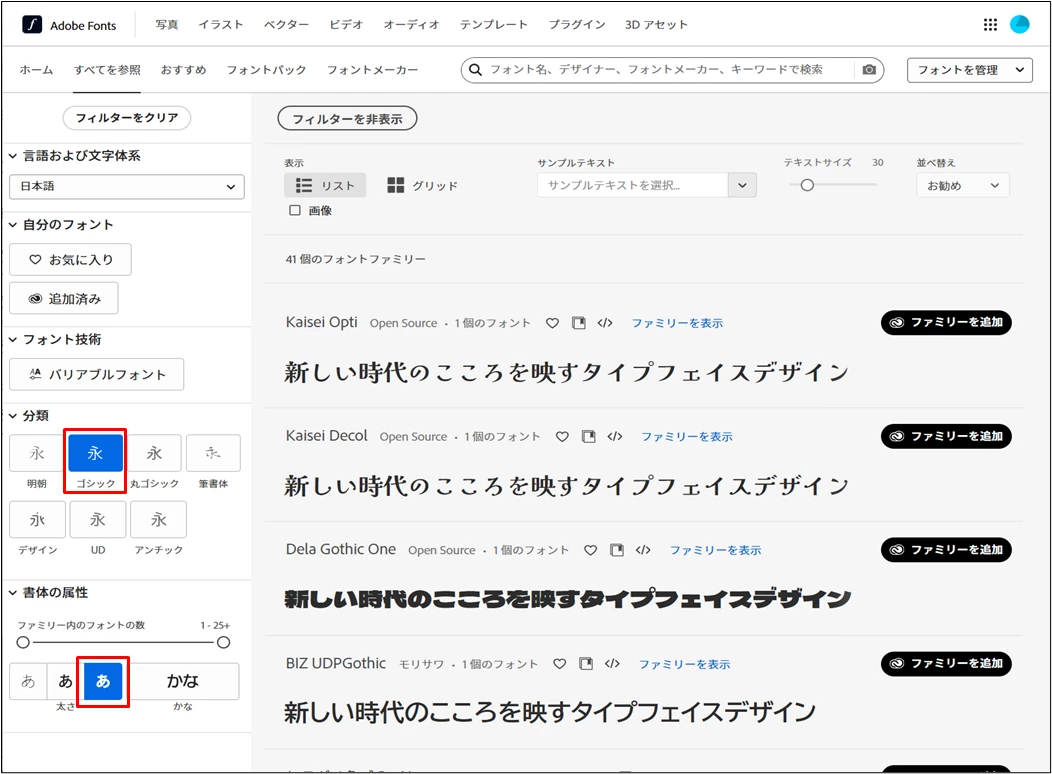This screenshot has width=1052, height=774.
Task: Click the Adobe Fonts logo icon
Action: click(x=32, y=25)
